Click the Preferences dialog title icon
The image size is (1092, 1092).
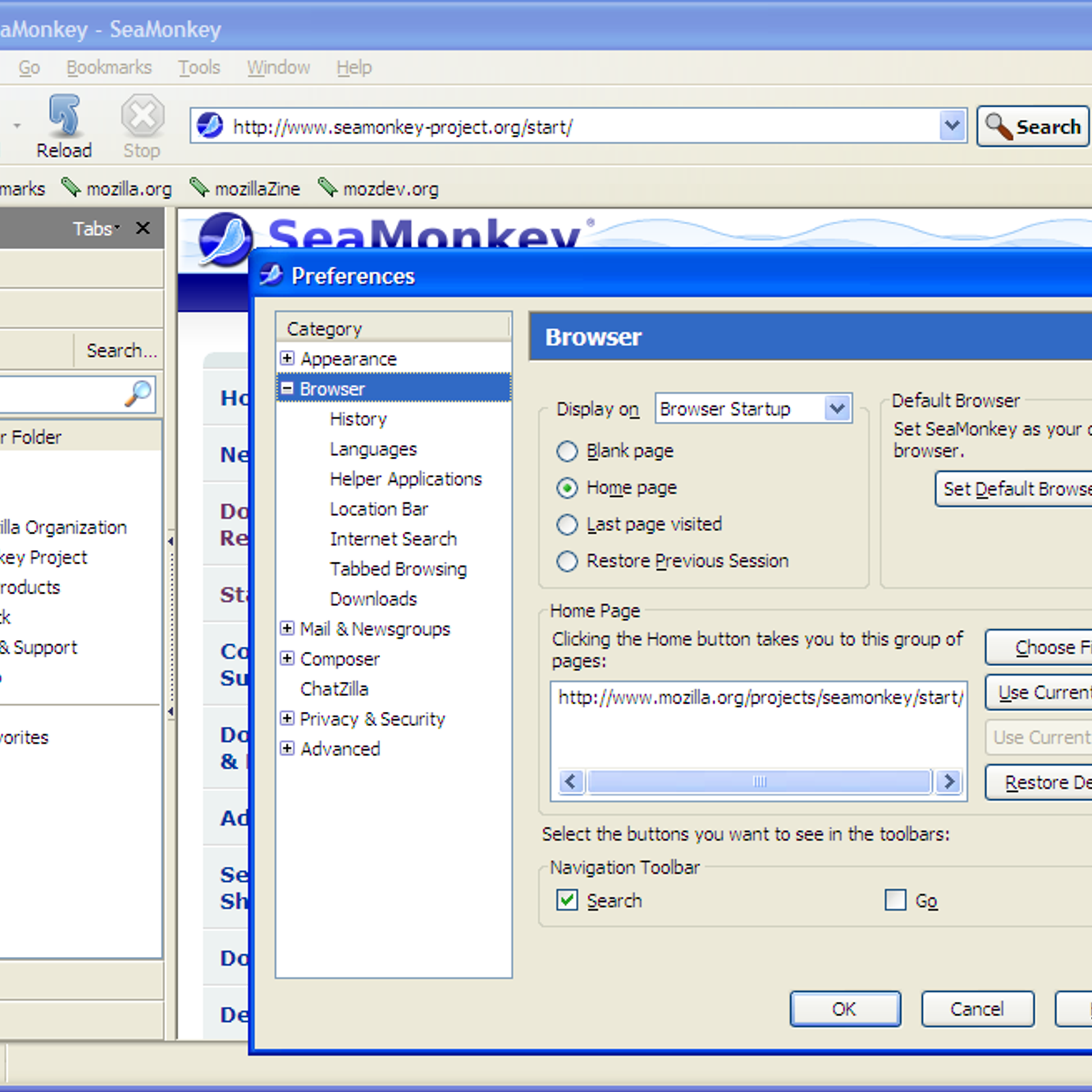point(271,275)
